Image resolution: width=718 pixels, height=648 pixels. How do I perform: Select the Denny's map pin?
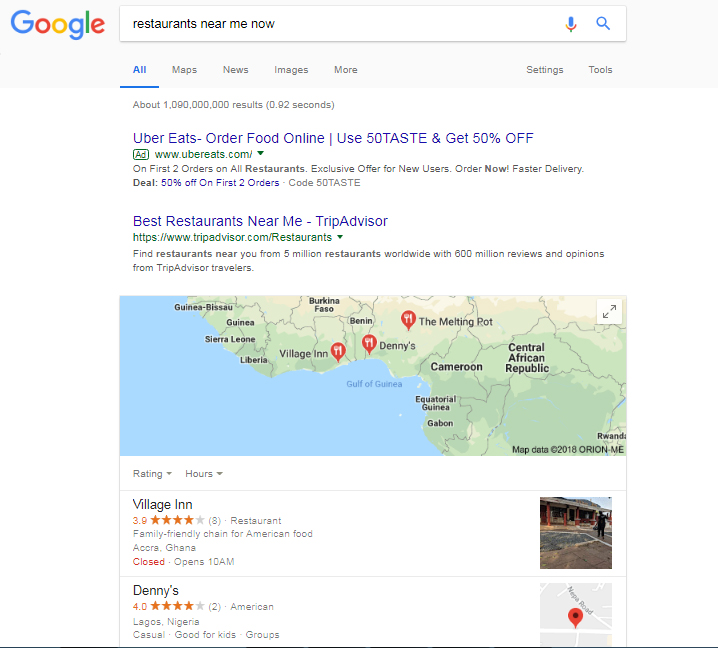(369, 344)
